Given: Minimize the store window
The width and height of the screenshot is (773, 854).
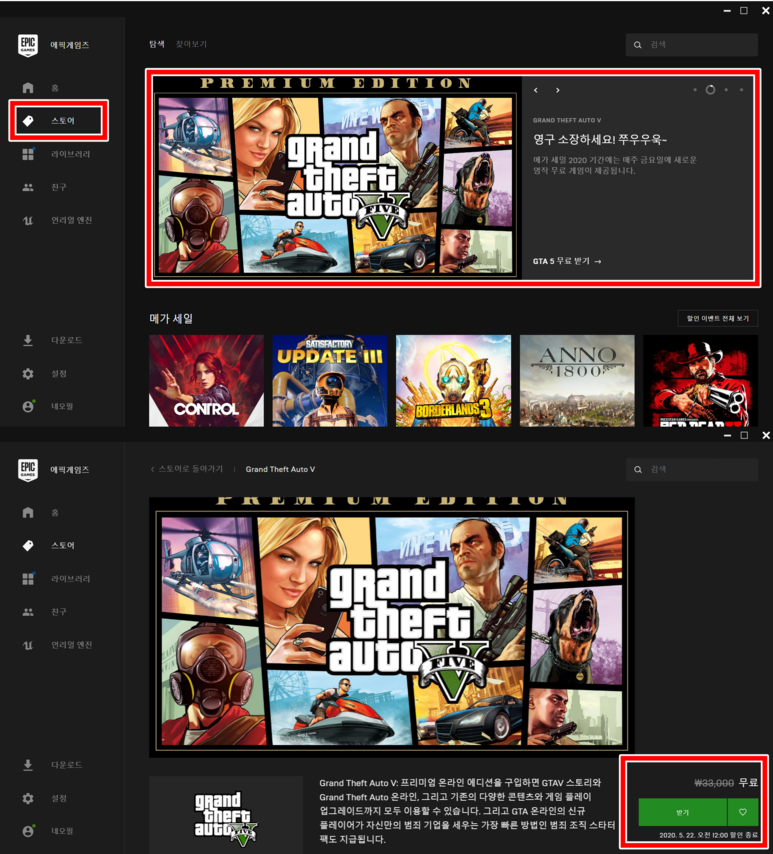Looking at the screenshot, I should (727, 11).
